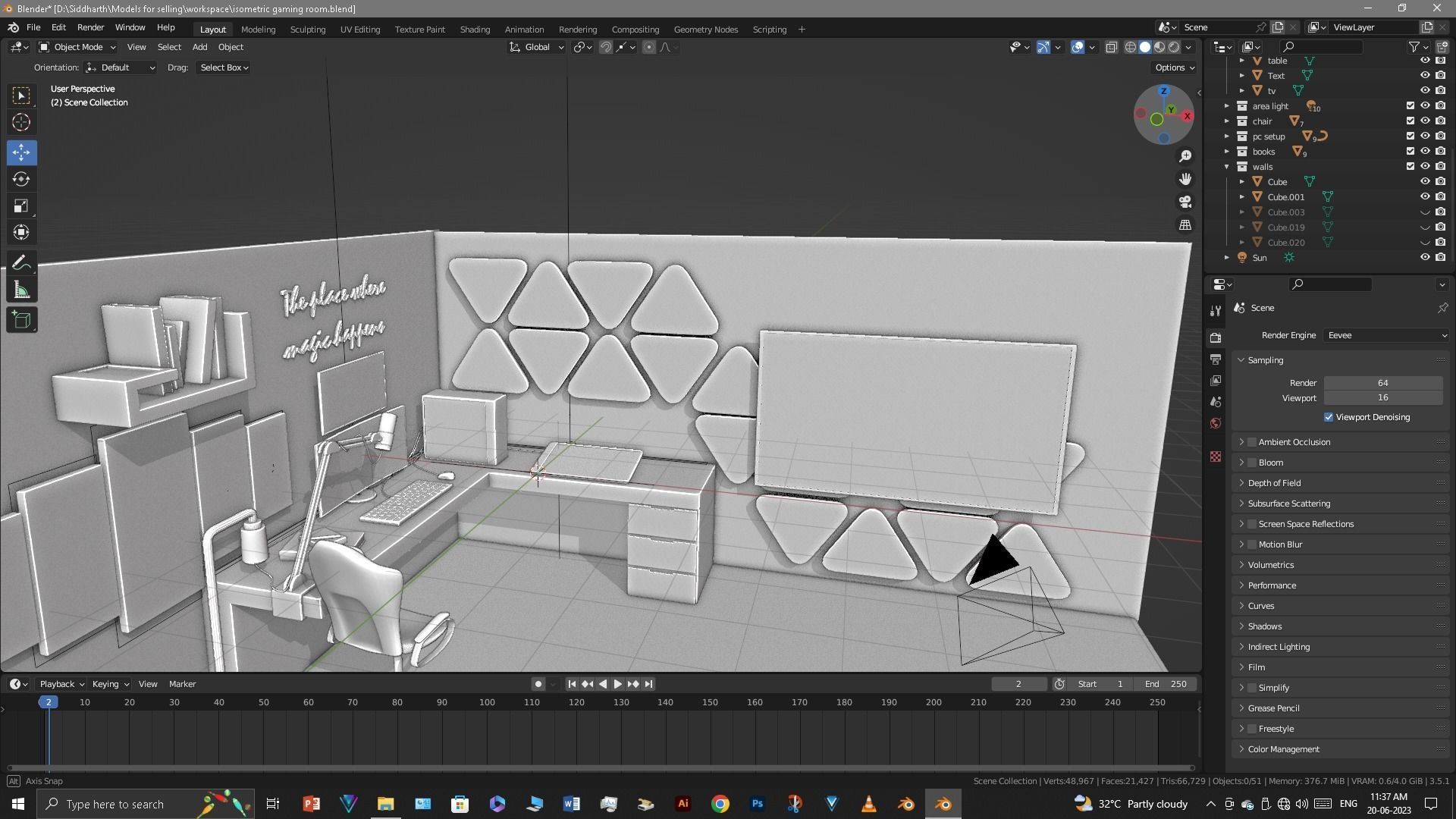Disable Viewport Denoising checkbox

pyautogui.click(x=1329, y=417)
